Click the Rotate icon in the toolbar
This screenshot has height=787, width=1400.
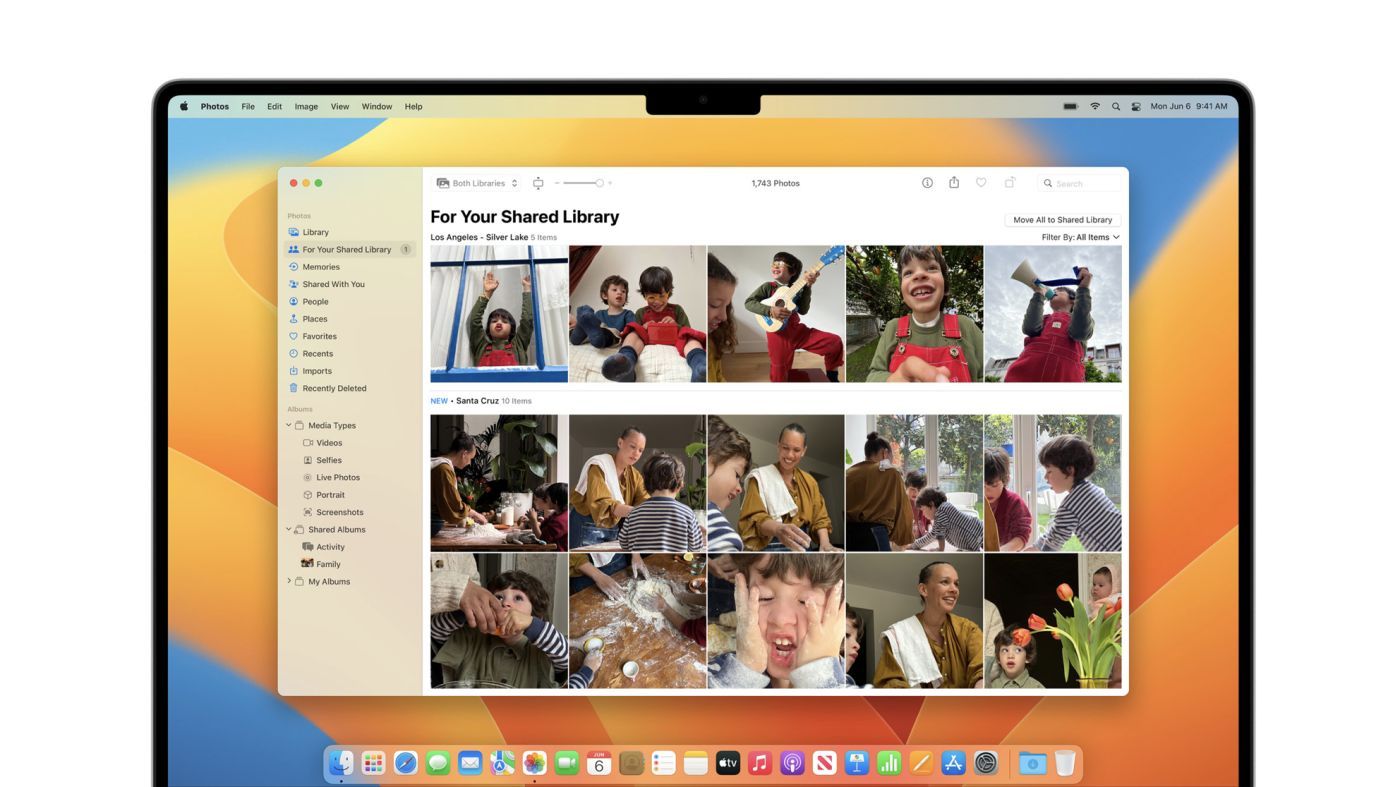click(1010, 182)
